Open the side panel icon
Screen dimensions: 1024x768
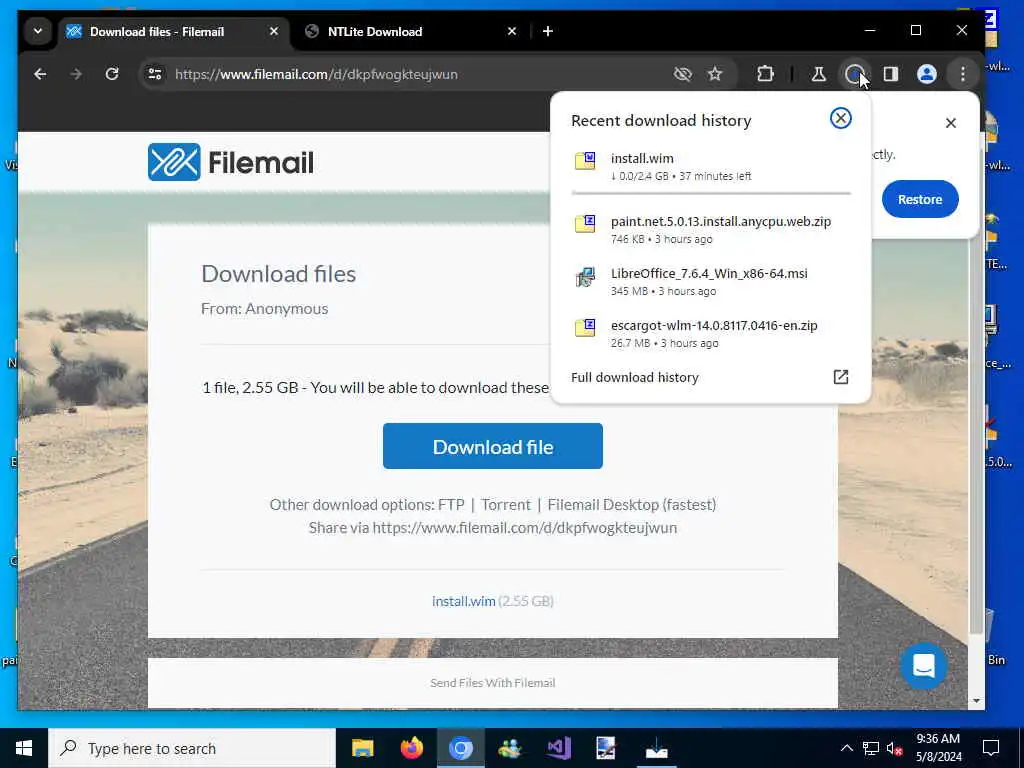coord(891,74)
